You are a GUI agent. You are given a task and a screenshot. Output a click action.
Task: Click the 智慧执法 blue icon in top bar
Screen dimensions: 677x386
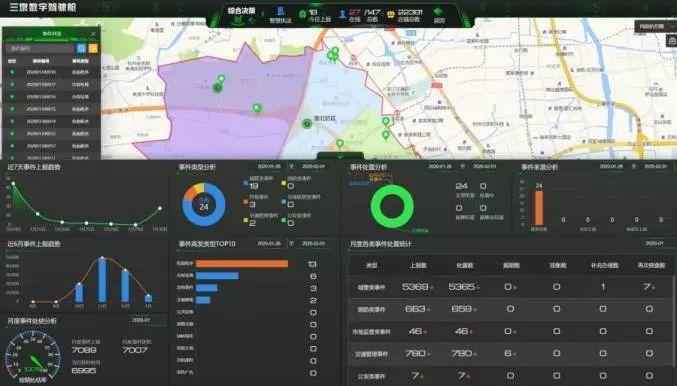pyautogui.click(x=280, y=11)
